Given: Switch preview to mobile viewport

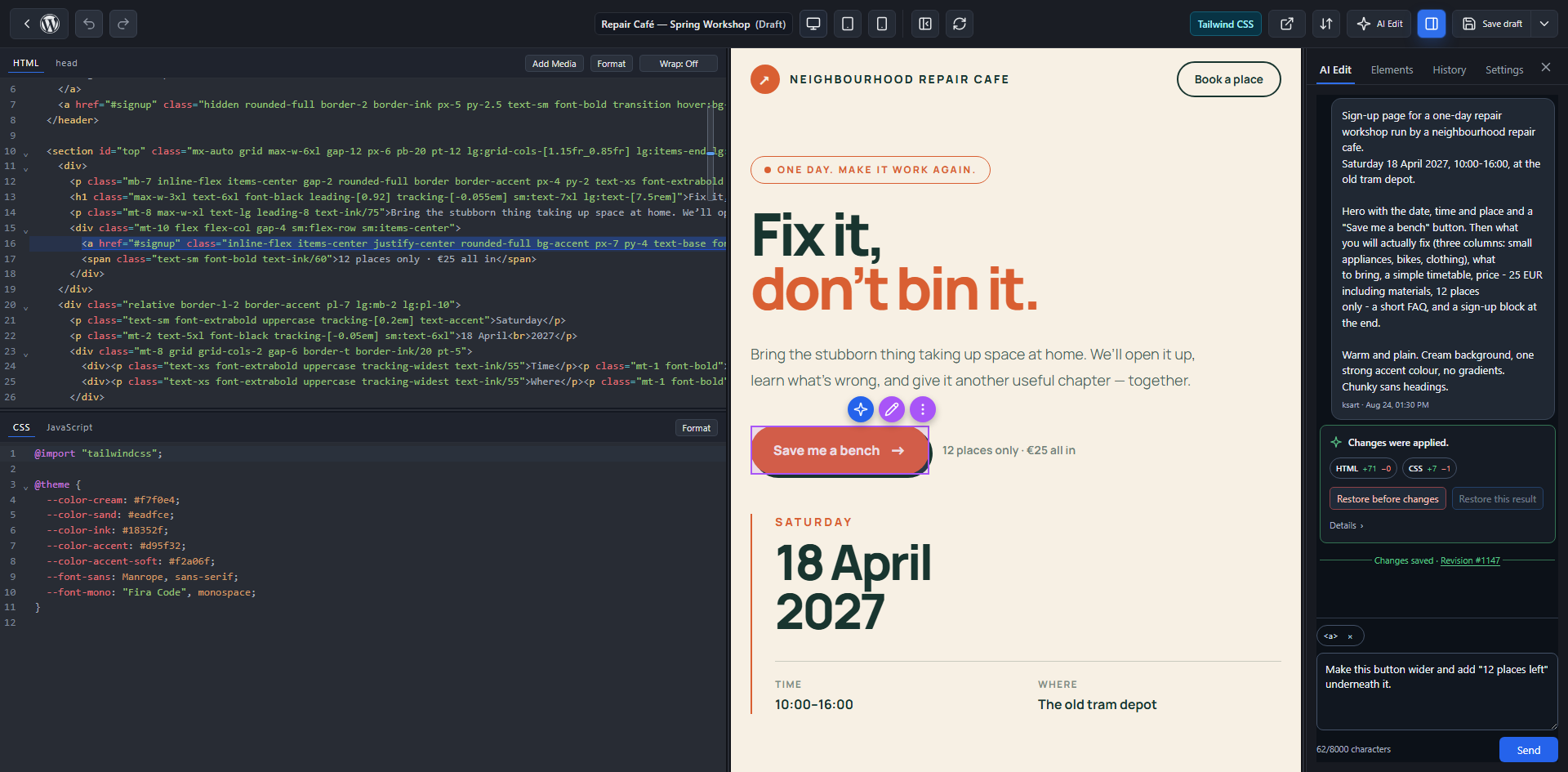Looking at the screenshot, I should tap(882, 24).
